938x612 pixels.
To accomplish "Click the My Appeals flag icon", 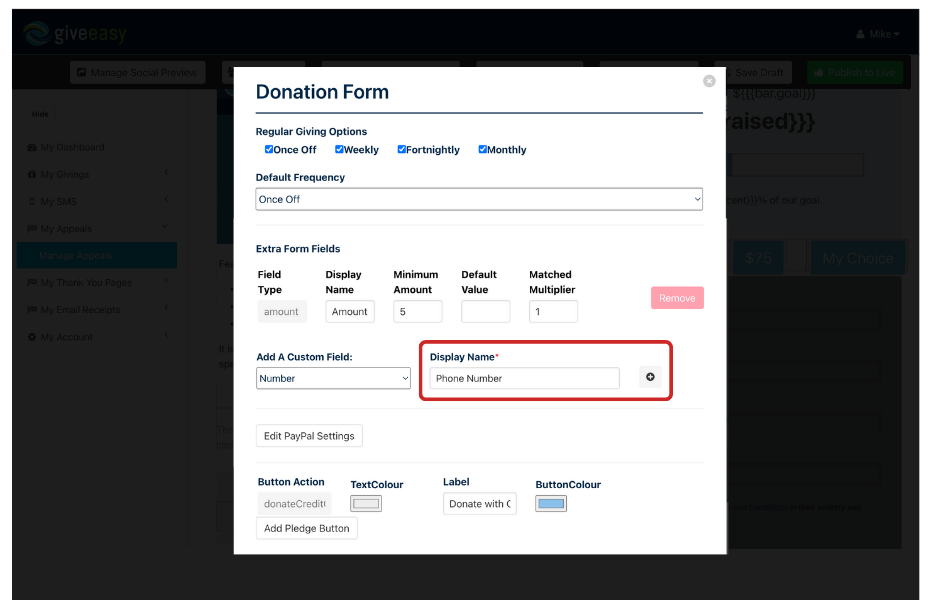I will pyautogui.click(x=32, y=227).
